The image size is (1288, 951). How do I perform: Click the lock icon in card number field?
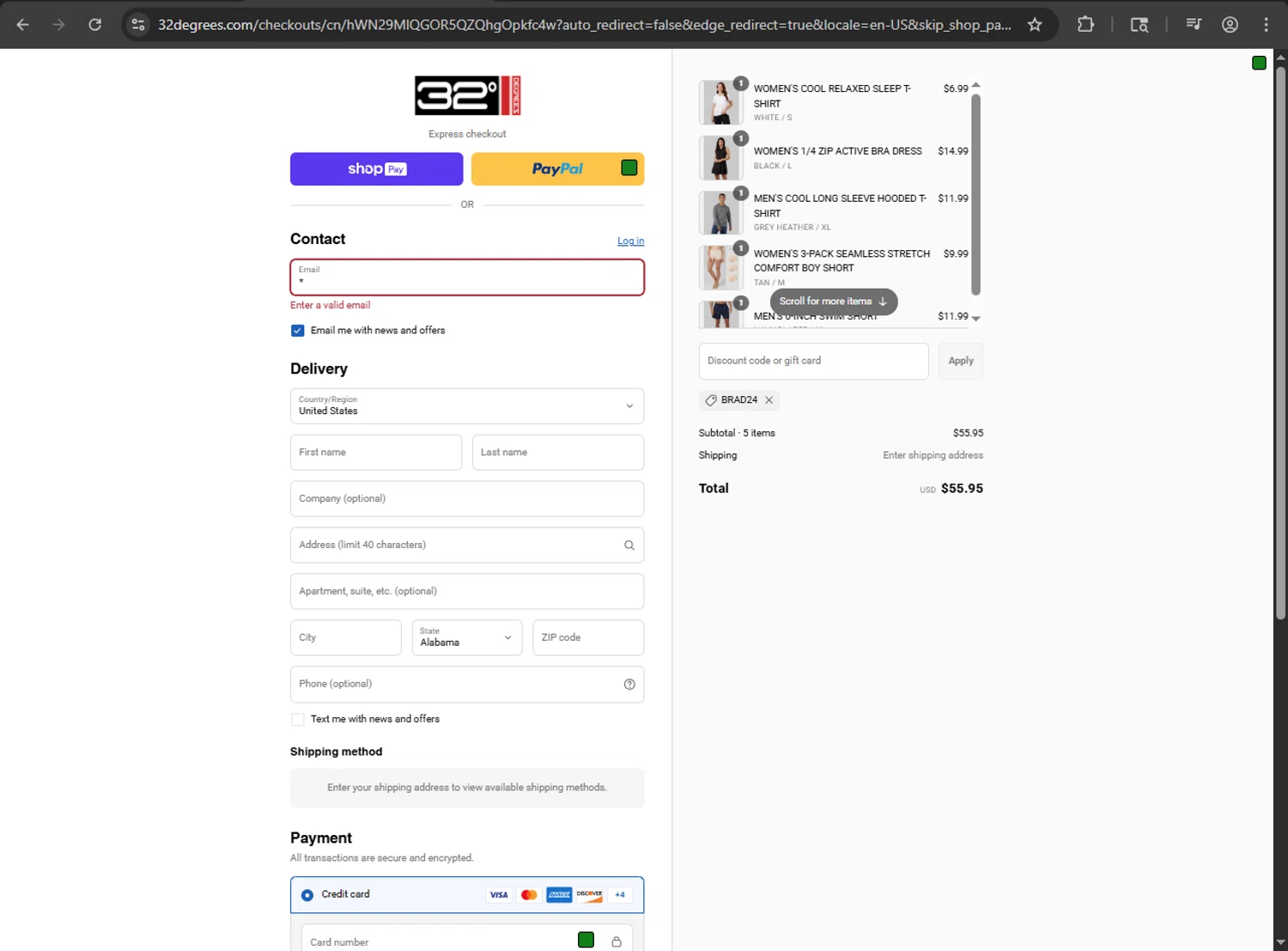tap(617, 942)
